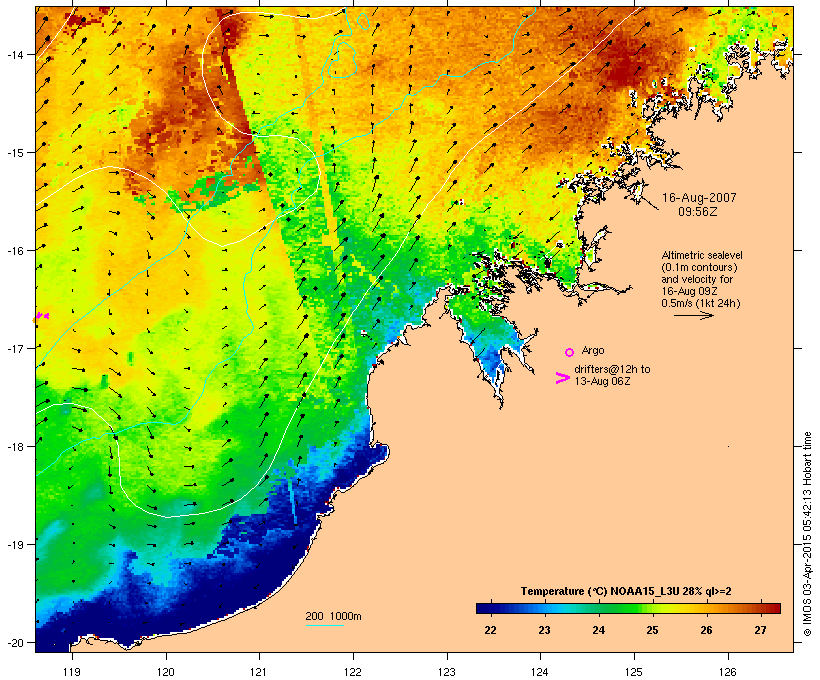
Task: Click the 'Temperature (°C) NOAA15_L3U 28% ql>=2' title
Action: pyautogui.click(x=626, y=592)
